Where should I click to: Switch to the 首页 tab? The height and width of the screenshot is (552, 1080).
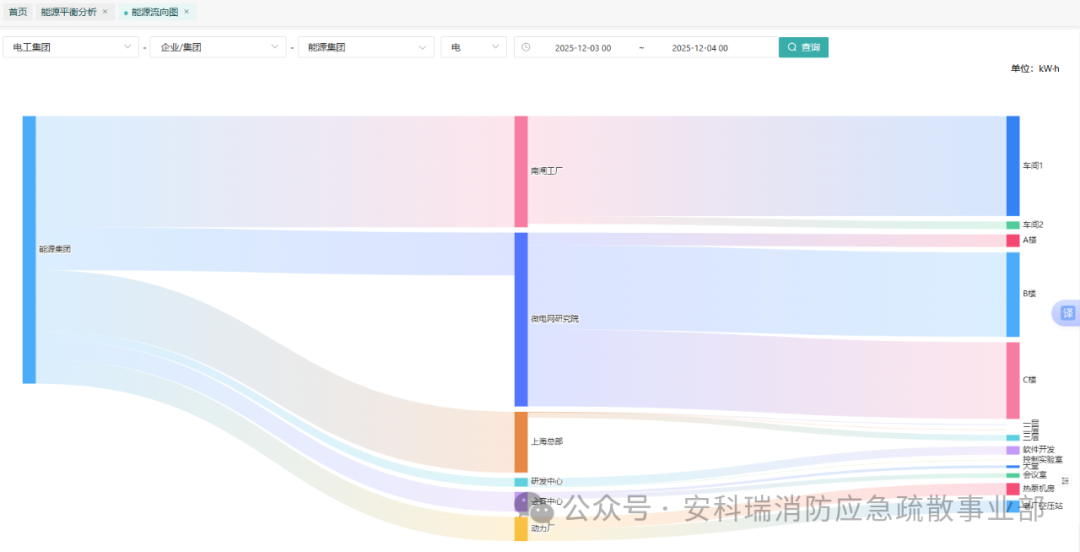(19, 12)
